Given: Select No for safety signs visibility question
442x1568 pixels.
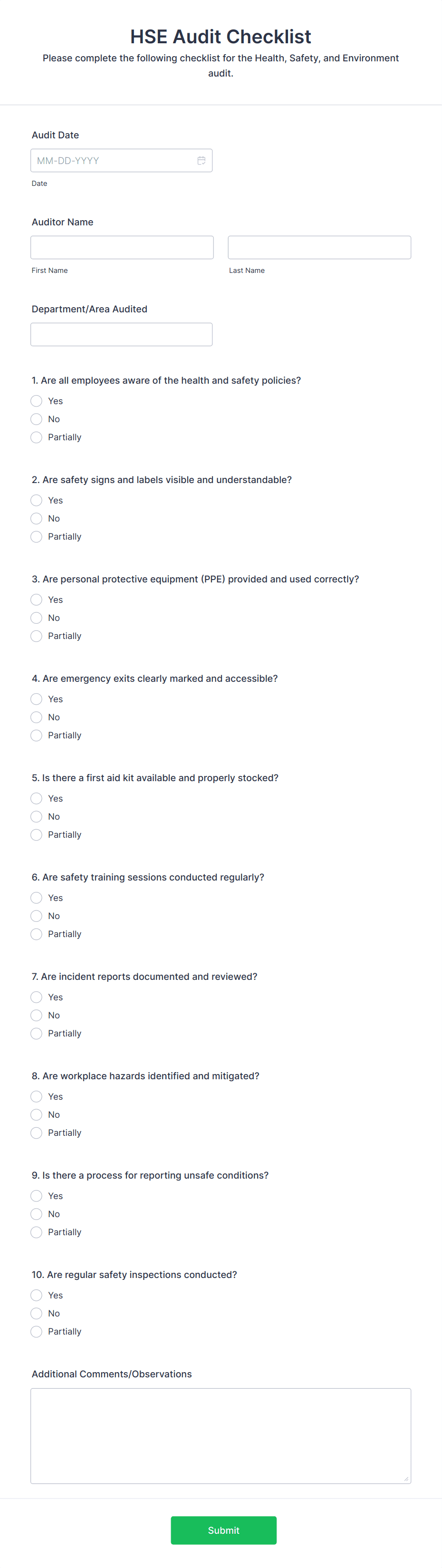Looking at the screenshot, I should [x=36, y=518].
